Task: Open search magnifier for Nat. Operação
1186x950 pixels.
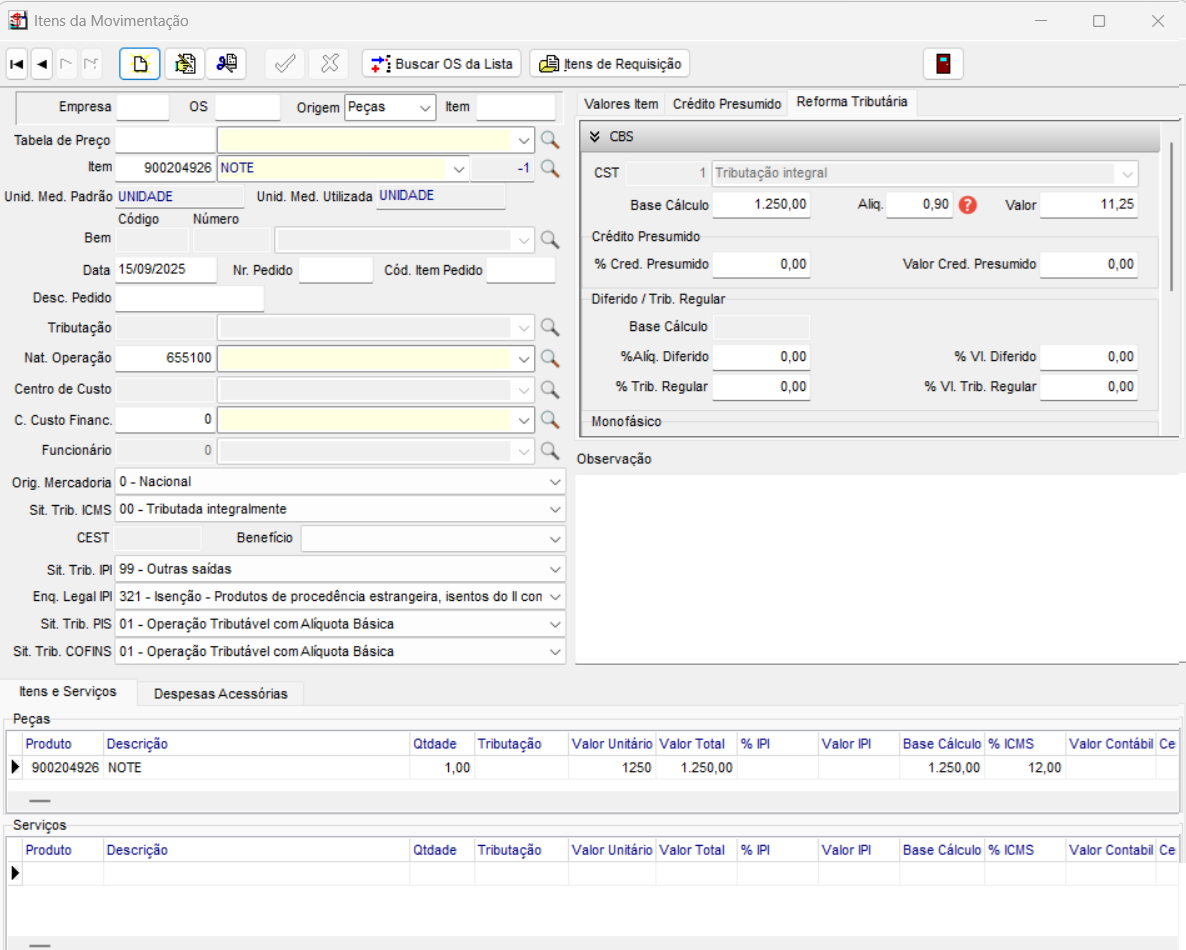Action: (549, 358)
